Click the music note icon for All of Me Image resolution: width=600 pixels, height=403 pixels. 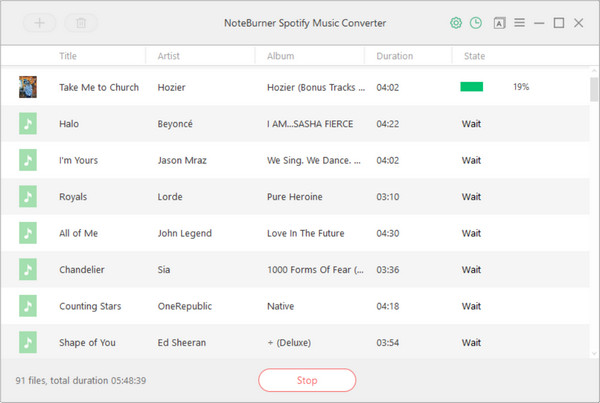click(28, 233)
